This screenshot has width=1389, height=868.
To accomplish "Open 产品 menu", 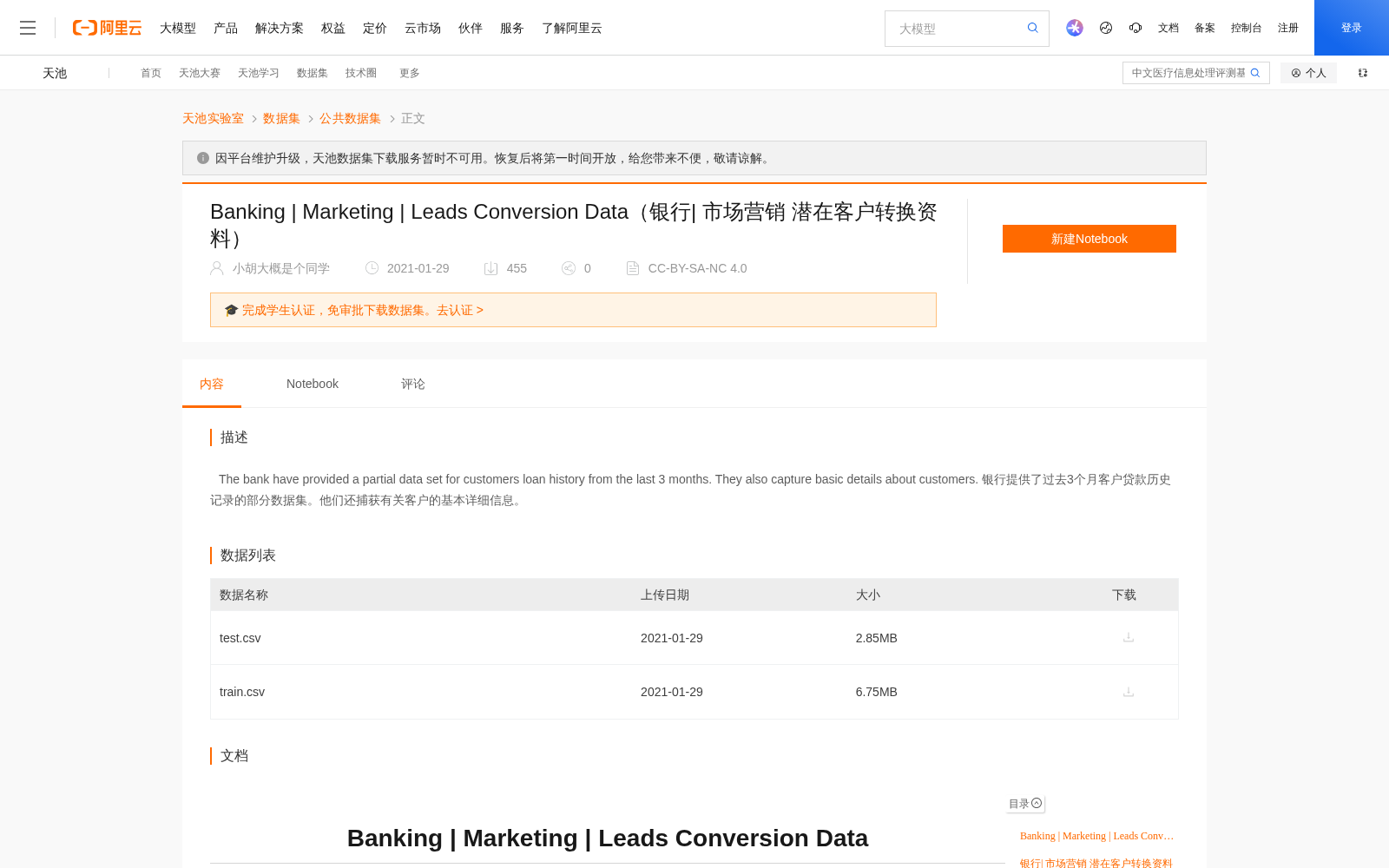I will click(226, 28).
